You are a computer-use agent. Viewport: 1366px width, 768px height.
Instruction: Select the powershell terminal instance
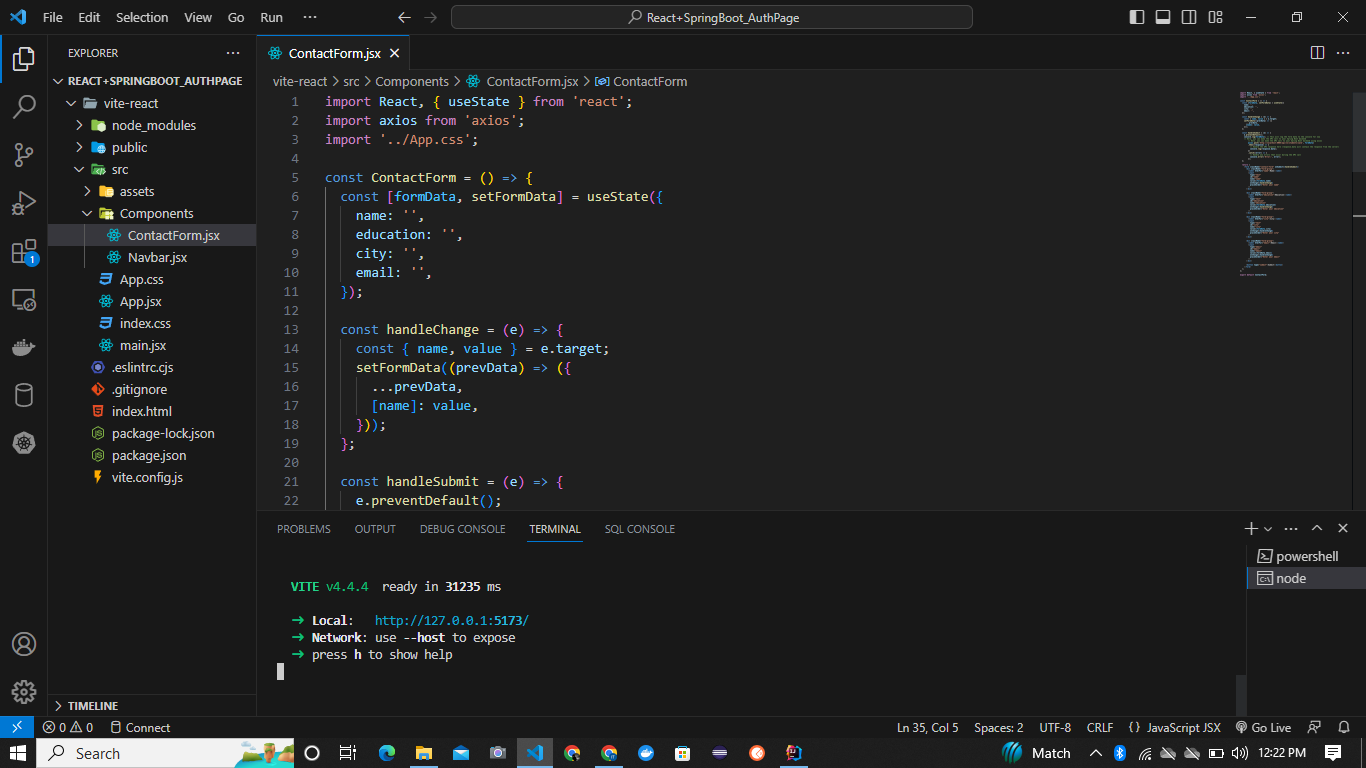pos(1306,556)
